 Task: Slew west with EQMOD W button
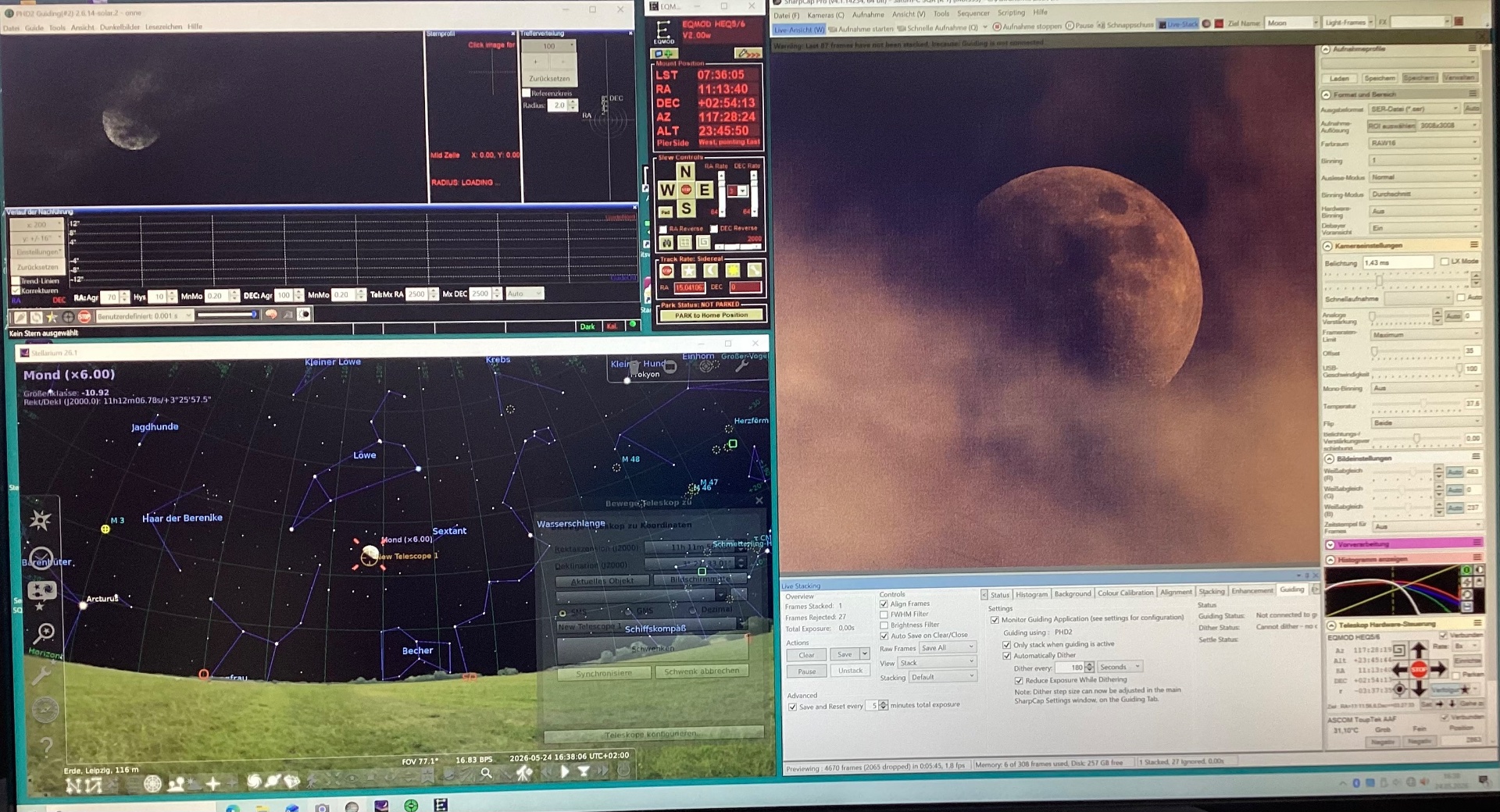tap(666, 190)
